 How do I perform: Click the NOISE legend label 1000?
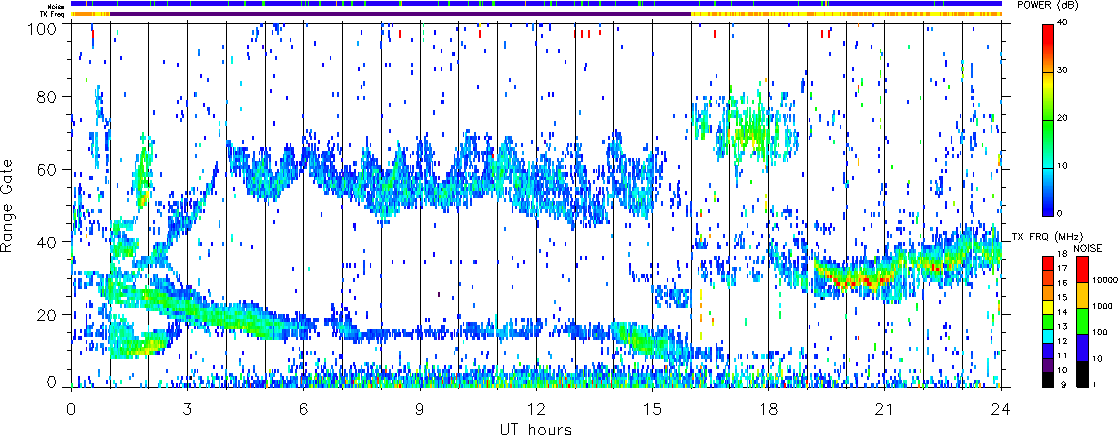1100,307
